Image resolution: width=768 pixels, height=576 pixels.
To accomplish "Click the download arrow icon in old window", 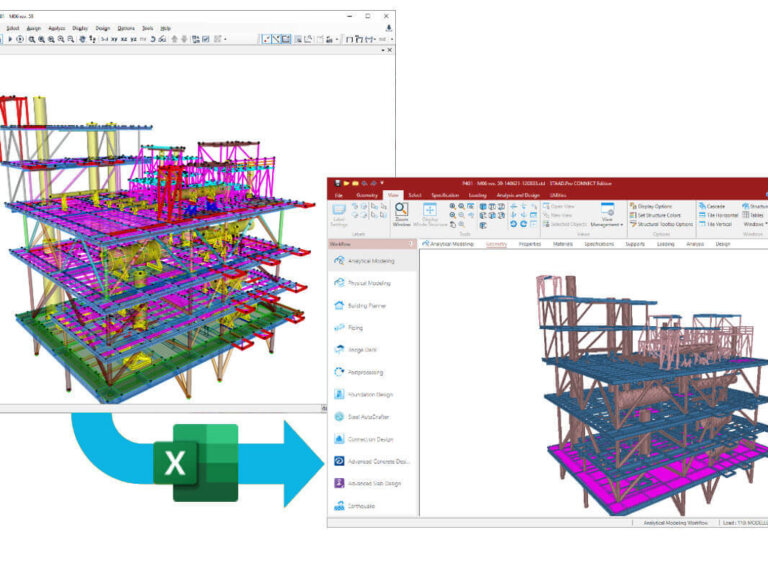I will click(x=388, y=28).
